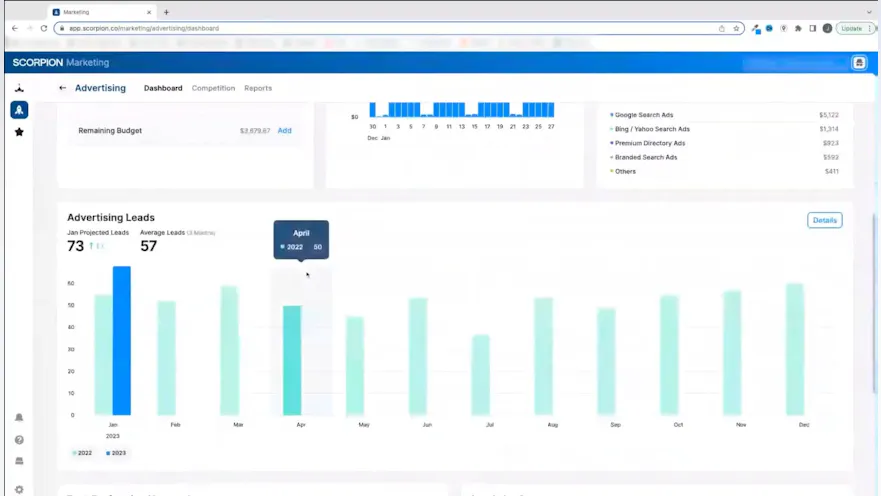Click the Details button for Advertising Leads
This screenshot has height=496, width=881.
824,220
